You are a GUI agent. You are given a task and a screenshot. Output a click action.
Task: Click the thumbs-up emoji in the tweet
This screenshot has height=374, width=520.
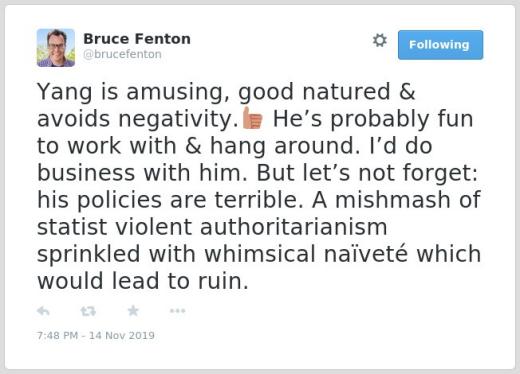point(252,118)
